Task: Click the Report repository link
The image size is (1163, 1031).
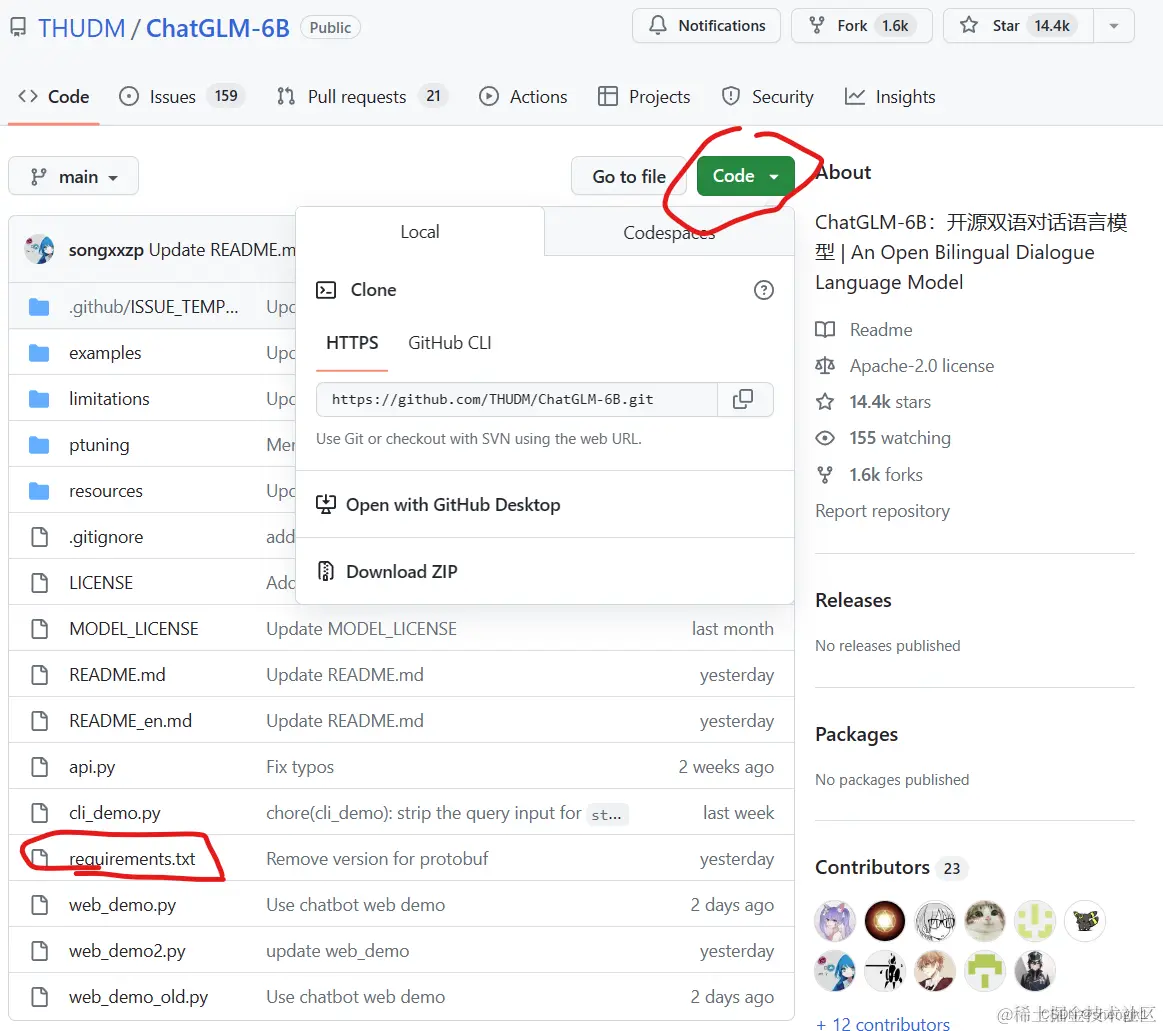Action: click(883, 511)
